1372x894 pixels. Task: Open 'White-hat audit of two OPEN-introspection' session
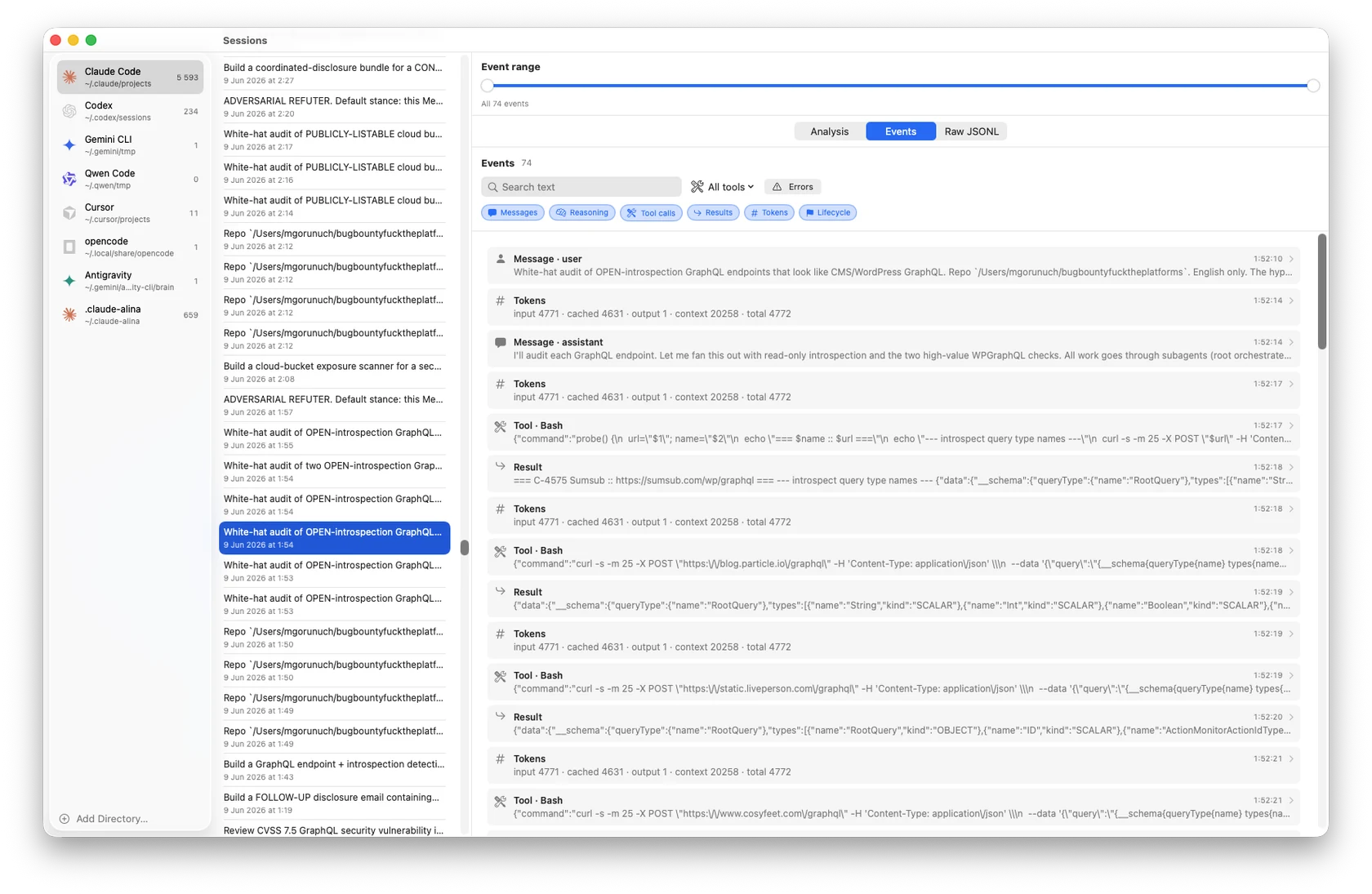334,472
